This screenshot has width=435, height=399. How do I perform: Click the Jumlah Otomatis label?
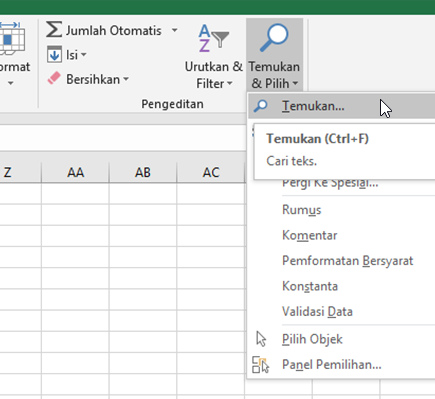pyautogui.click(x=114, y=31)
